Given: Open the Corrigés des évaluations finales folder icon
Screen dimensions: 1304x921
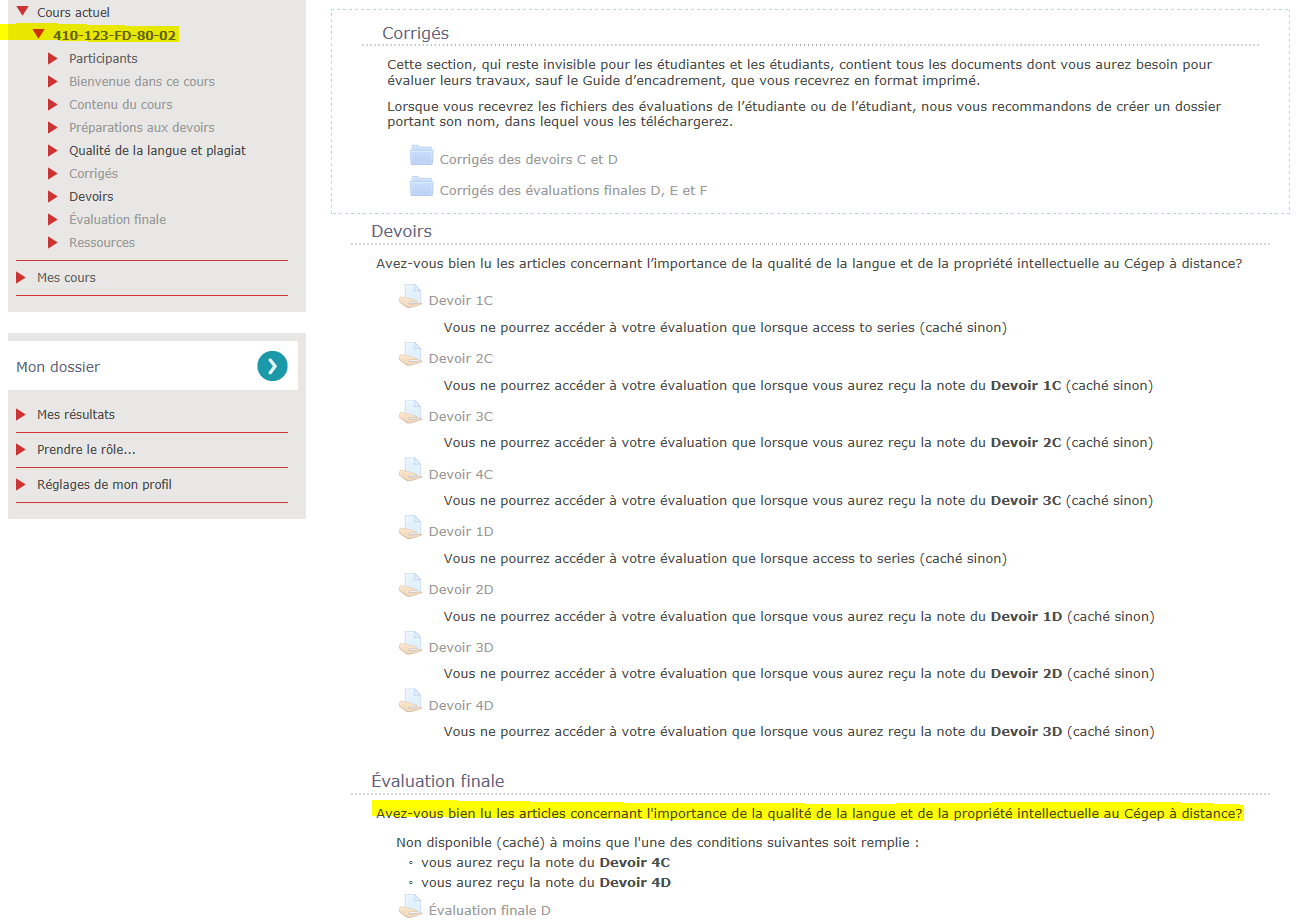Looking at the screenshot, I should [422, 187].
